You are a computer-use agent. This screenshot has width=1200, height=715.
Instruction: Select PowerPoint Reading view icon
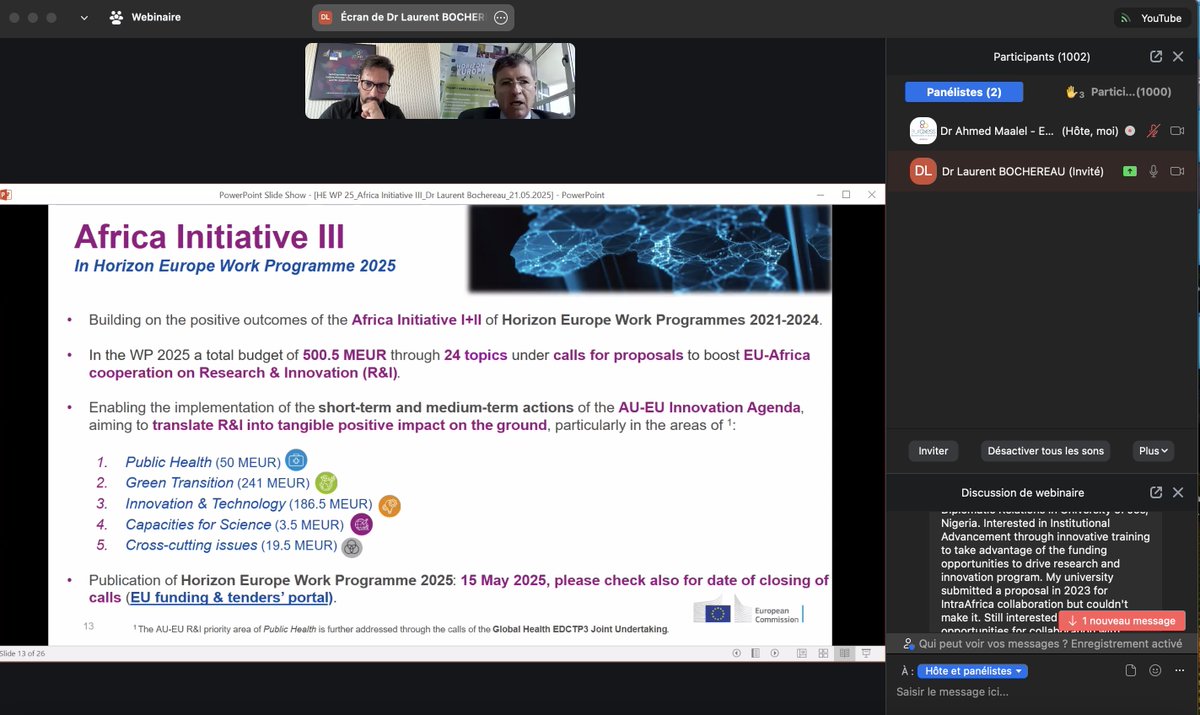pos(845,653)
